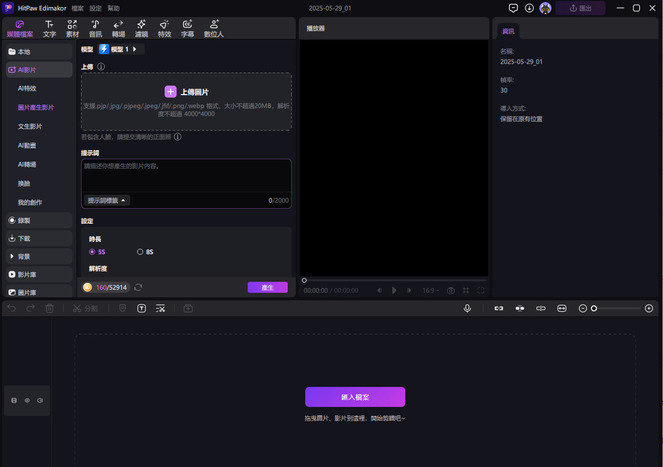
Task: Zoom in the timeline with plus
Action: pyautogui.click(x=649, y=308)
